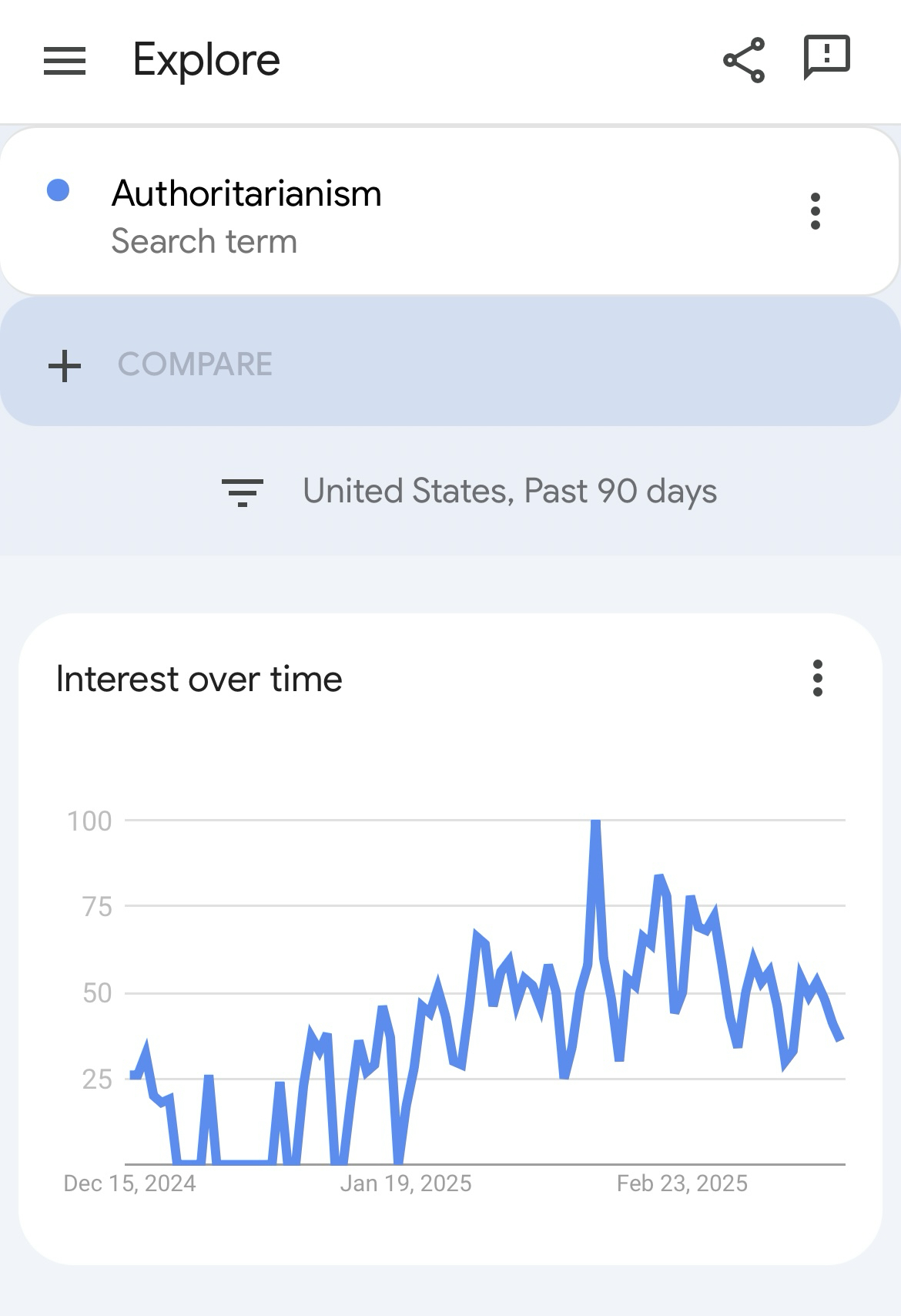
Task: Edit the Authoritarianism search term
Action: pos(246,193)
